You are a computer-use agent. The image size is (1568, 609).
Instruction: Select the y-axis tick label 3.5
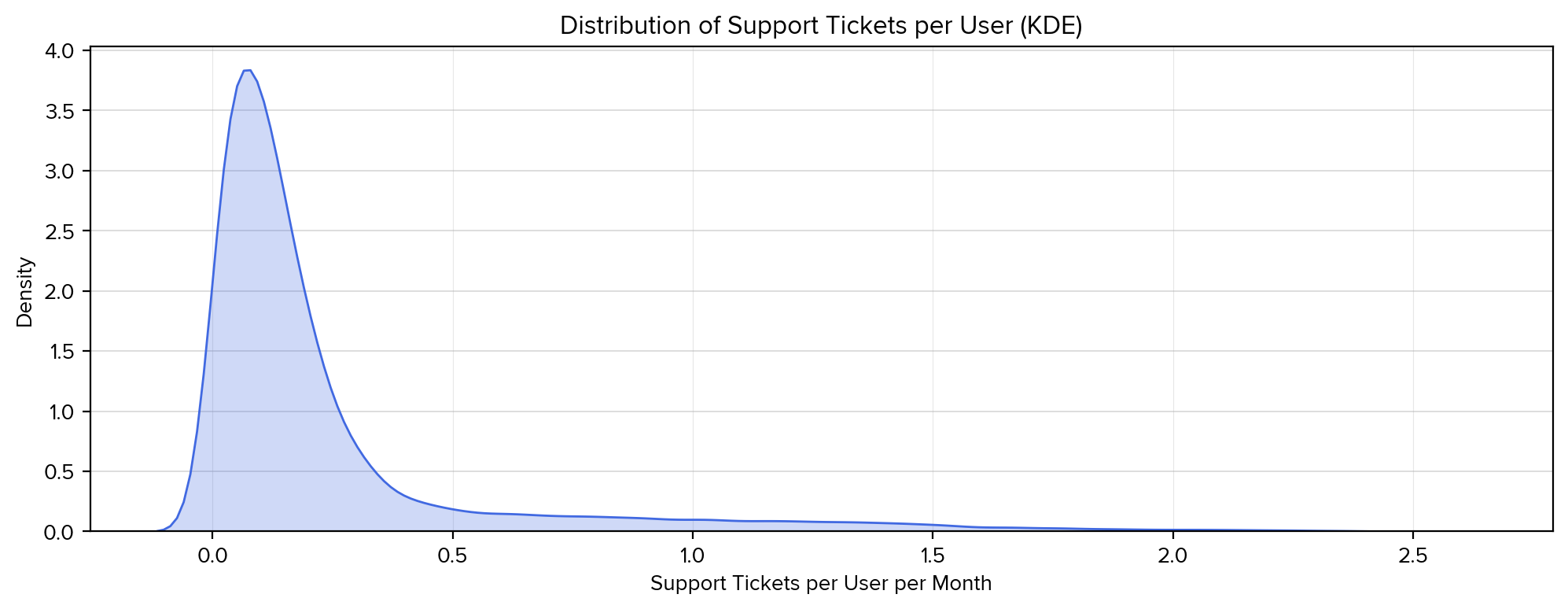61,111
